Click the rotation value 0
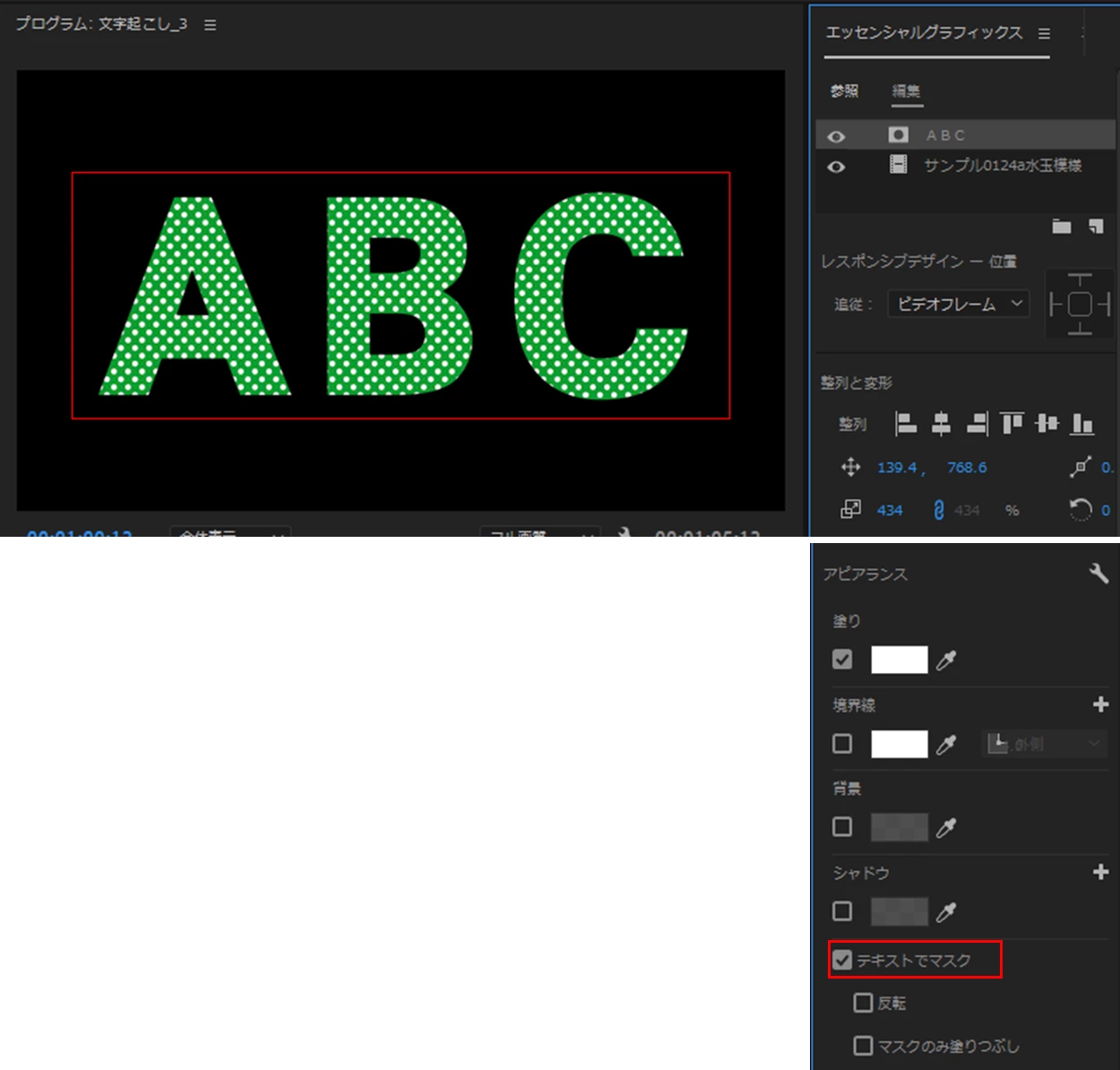Screen dimensions: 1120x1070 (x=1106, y=510)
